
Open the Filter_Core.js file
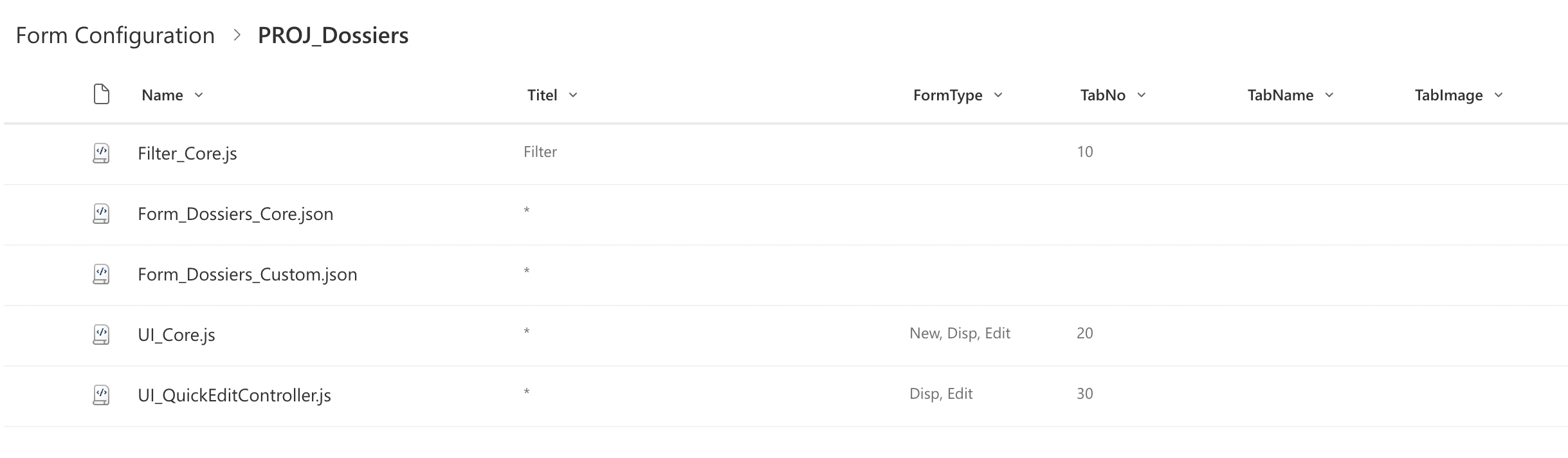[187, 154]
